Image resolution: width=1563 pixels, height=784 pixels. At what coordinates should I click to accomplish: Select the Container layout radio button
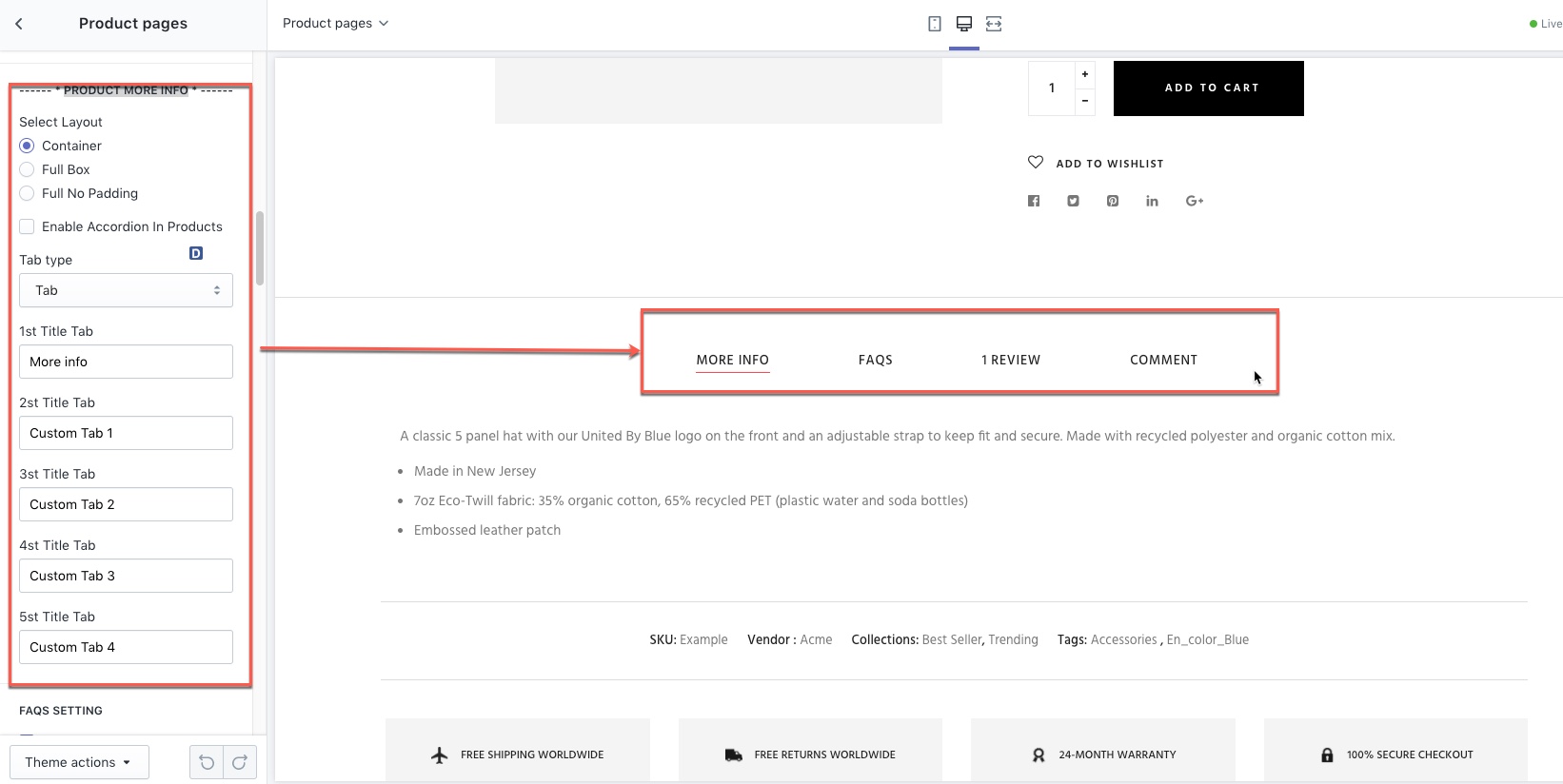tap(27, 146)
